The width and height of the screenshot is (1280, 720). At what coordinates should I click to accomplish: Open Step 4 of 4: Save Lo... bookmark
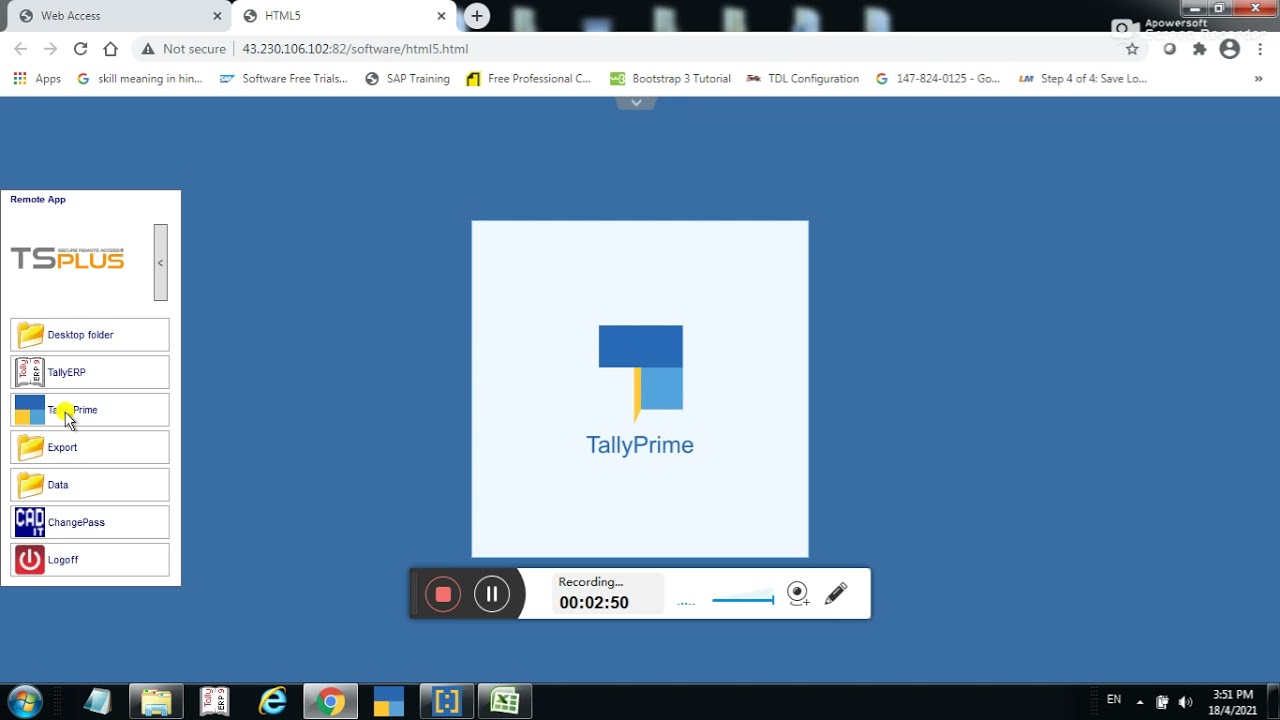(x=1082, y=79)
